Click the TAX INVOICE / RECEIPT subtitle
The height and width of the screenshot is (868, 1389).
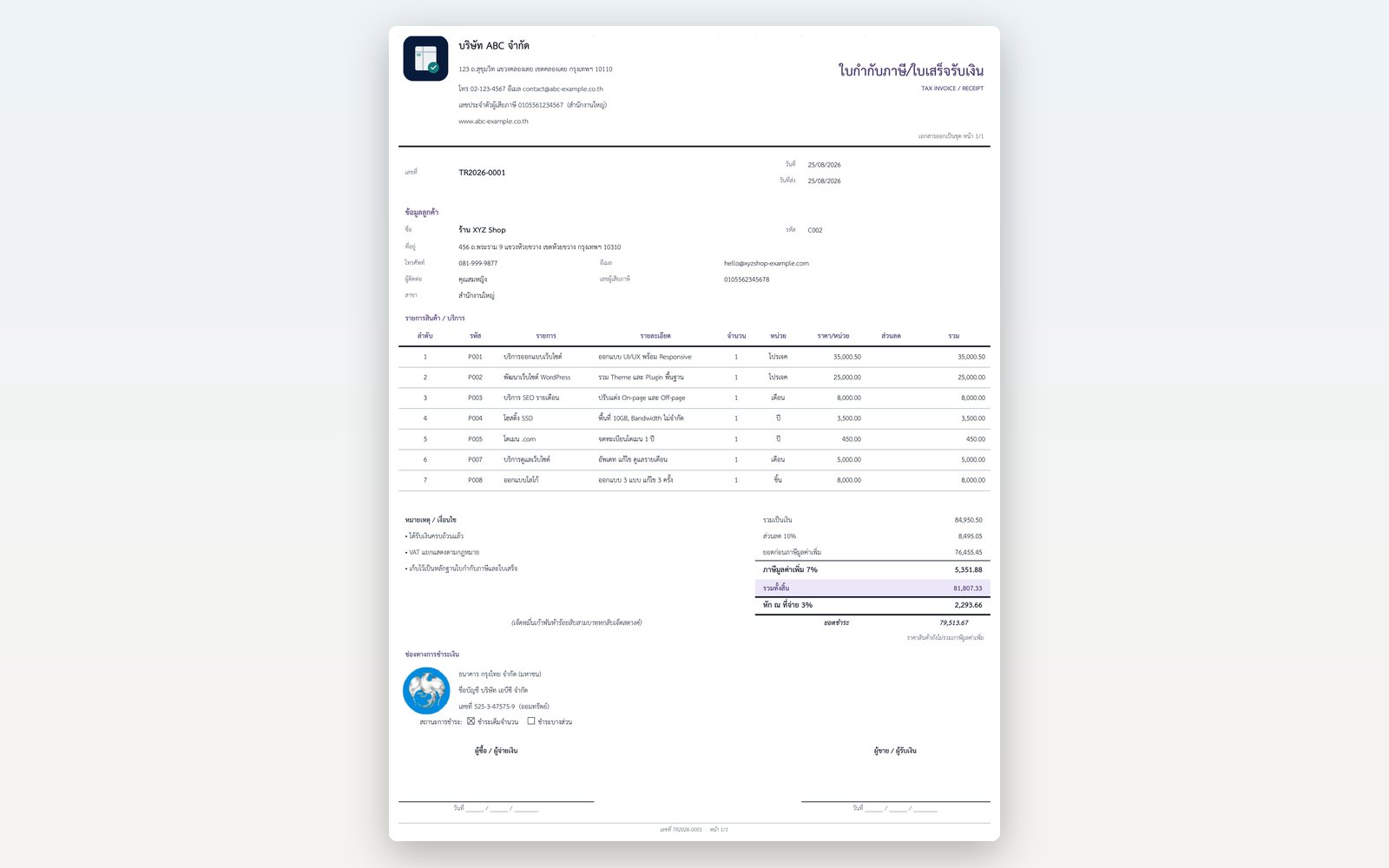[952, 89]
